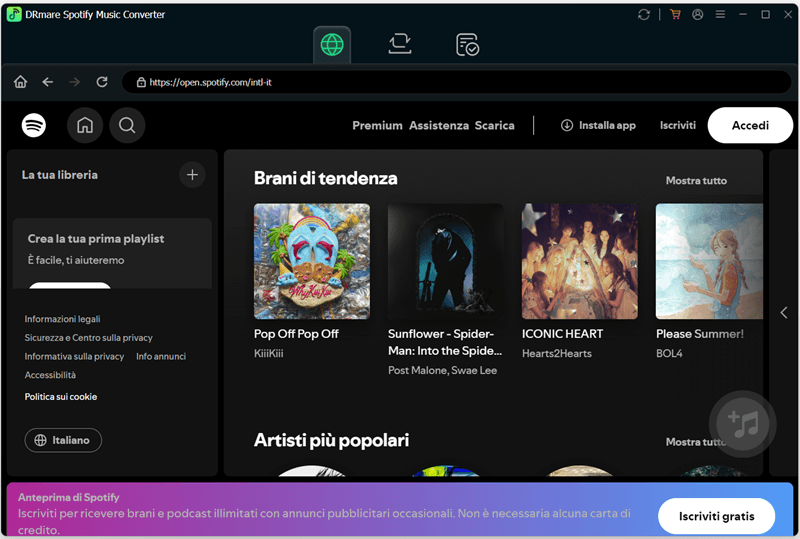Click the URL address bar

pos(456,82)
